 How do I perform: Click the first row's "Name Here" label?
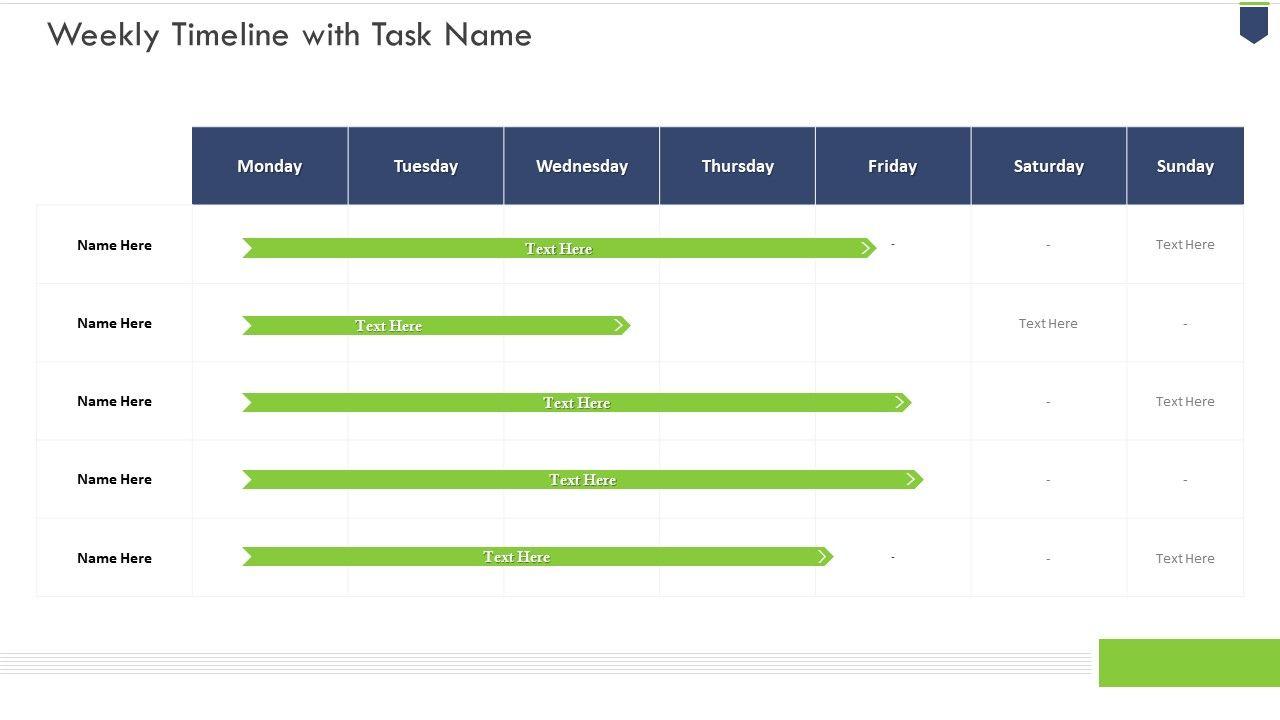tap(115, 245)
